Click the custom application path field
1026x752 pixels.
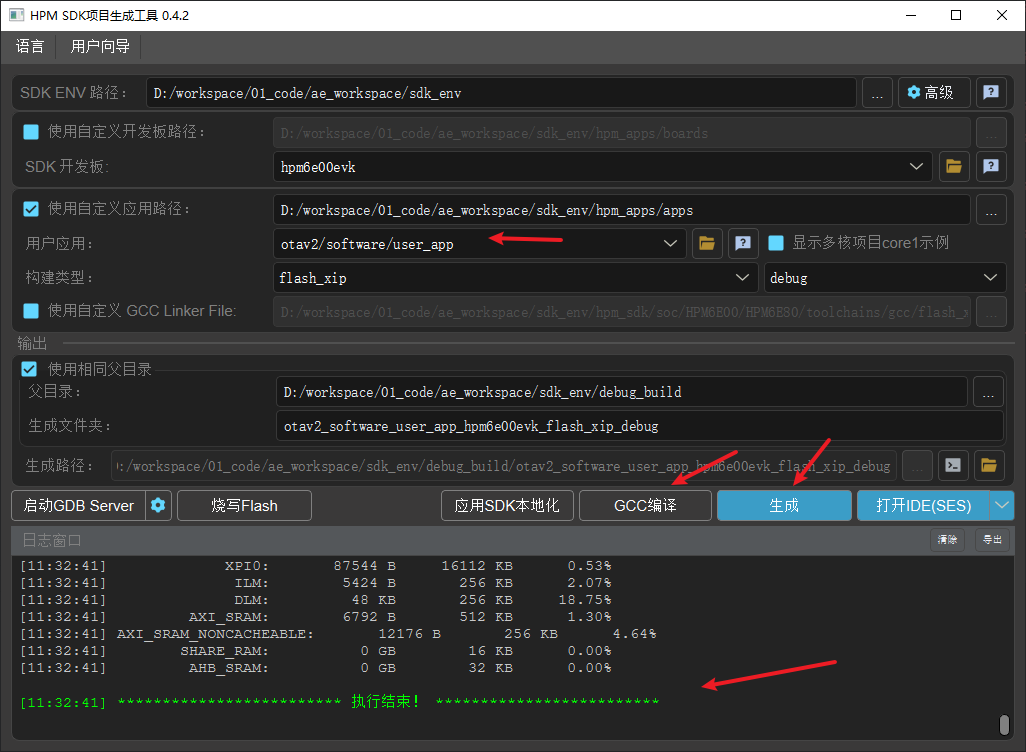tap(622, 209)
